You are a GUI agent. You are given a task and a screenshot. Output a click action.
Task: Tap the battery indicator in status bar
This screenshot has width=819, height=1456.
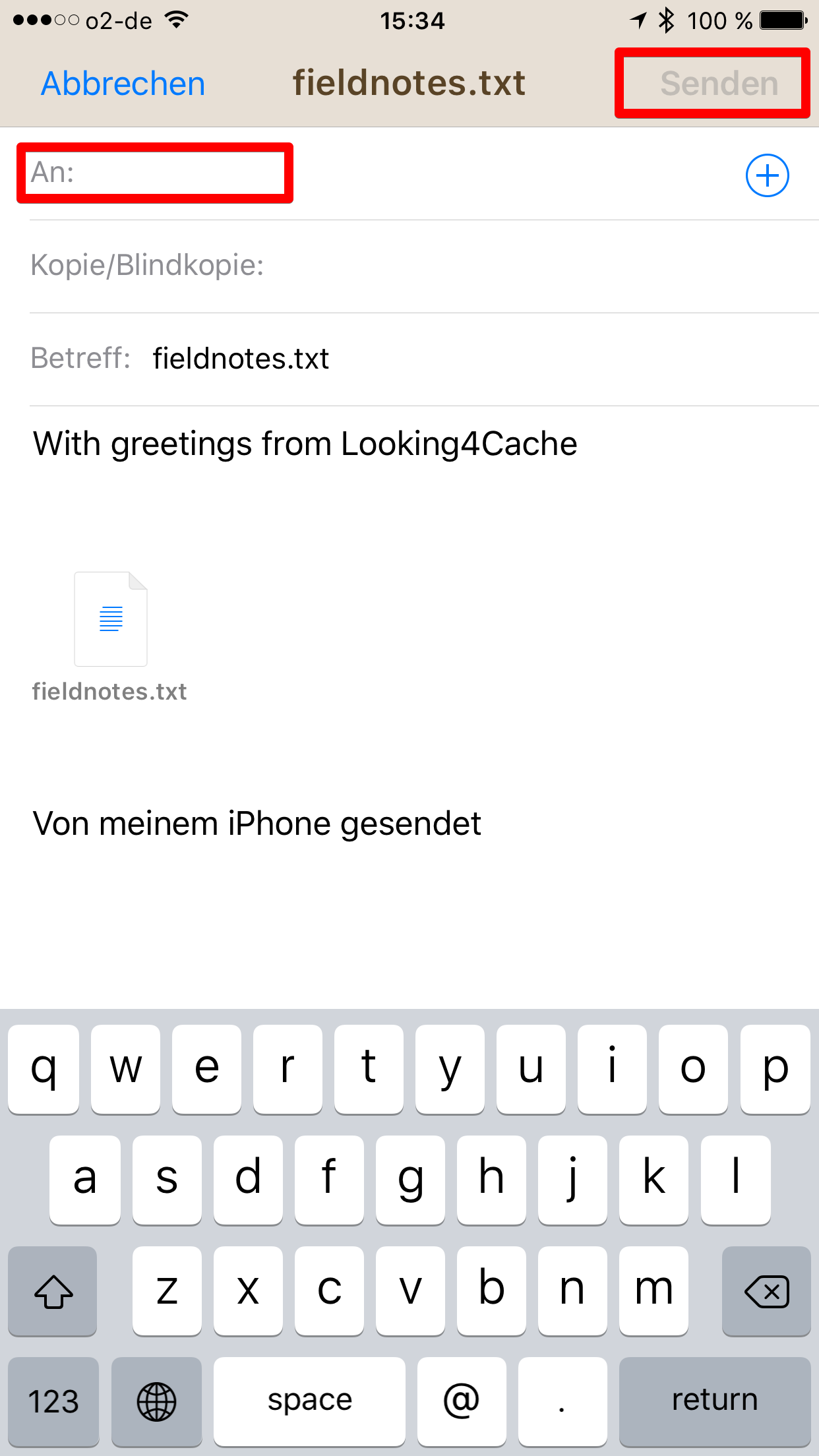pyautogui.click(x=783, y=20)
